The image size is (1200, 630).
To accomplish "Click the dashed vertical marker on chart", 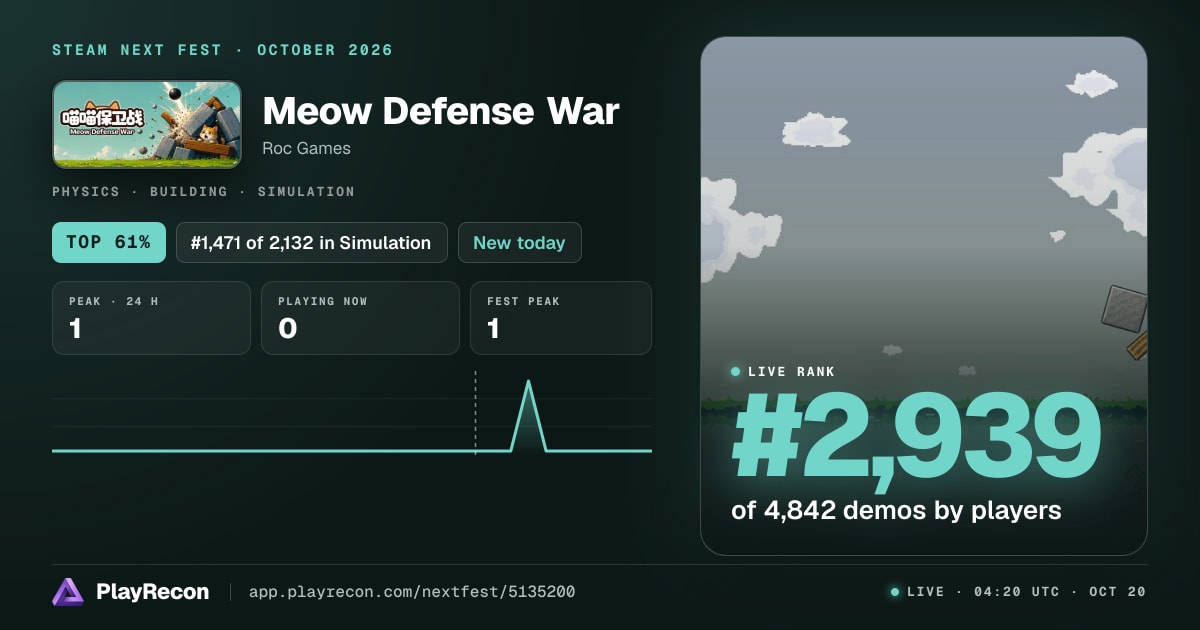I will [475, 412].
